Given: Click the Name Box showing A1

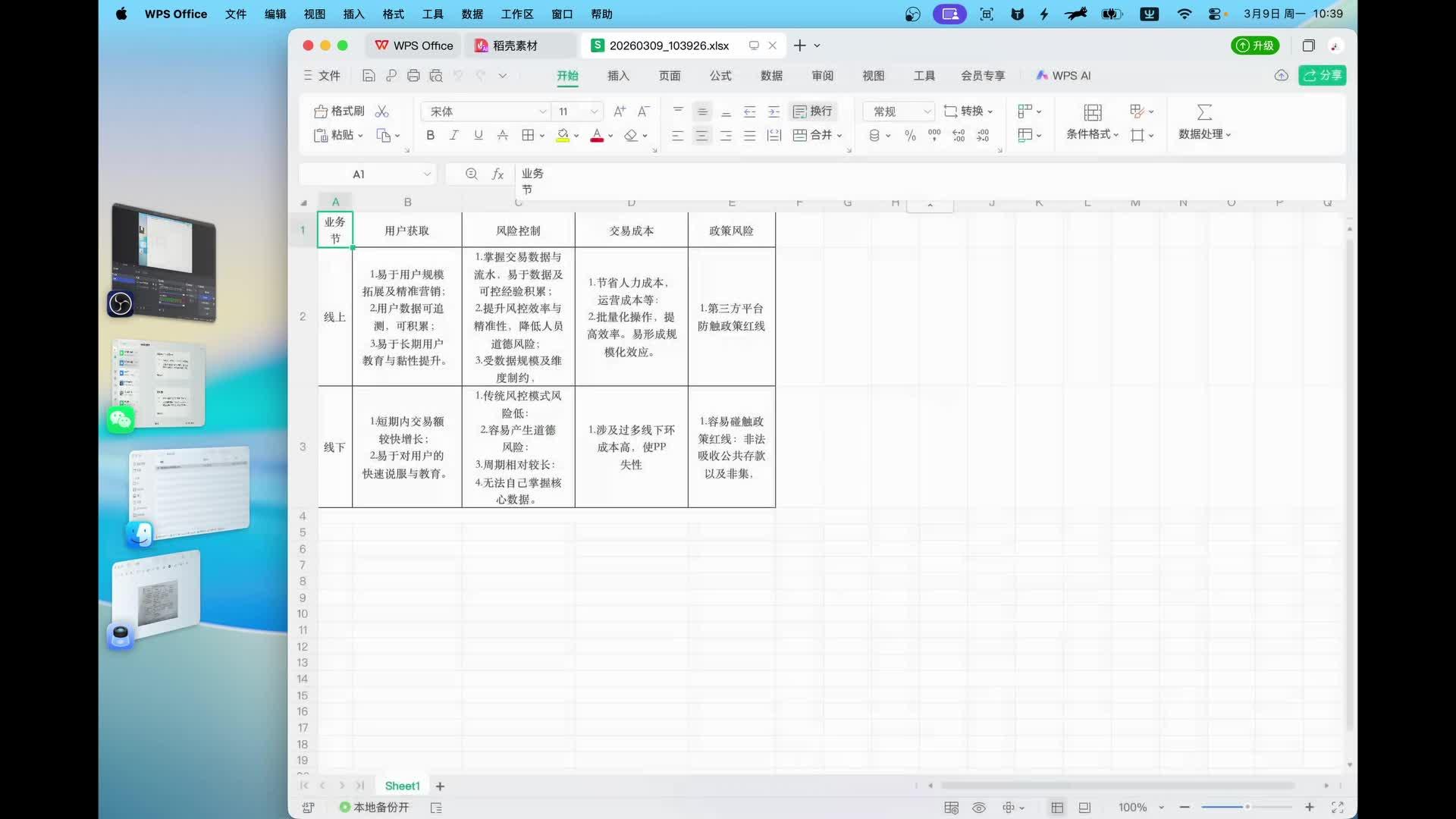Looking at the screenshot, I should 359,174.
